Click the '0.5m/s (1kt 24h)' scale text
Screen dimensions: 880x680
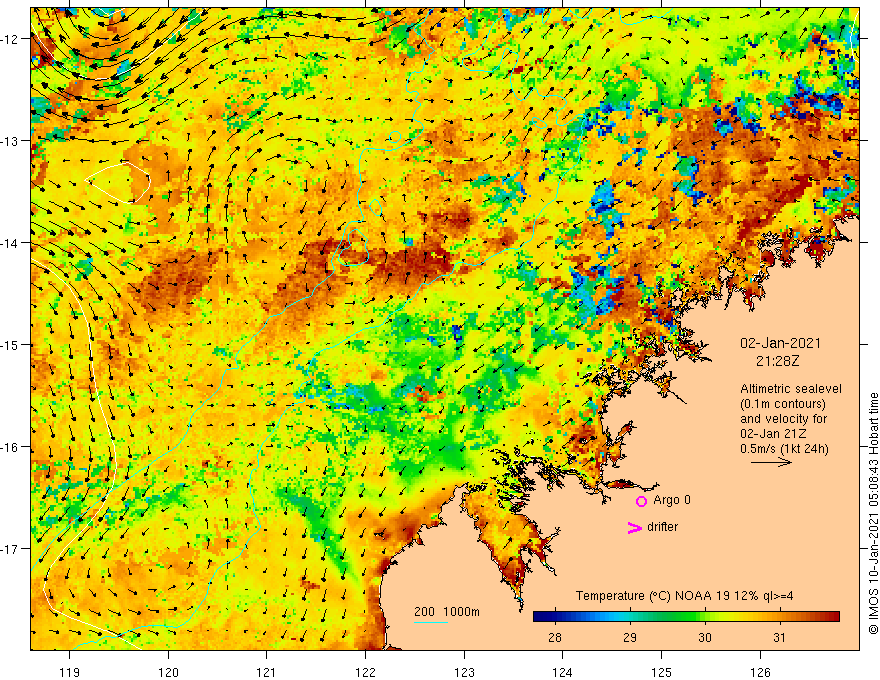[784, 449]
